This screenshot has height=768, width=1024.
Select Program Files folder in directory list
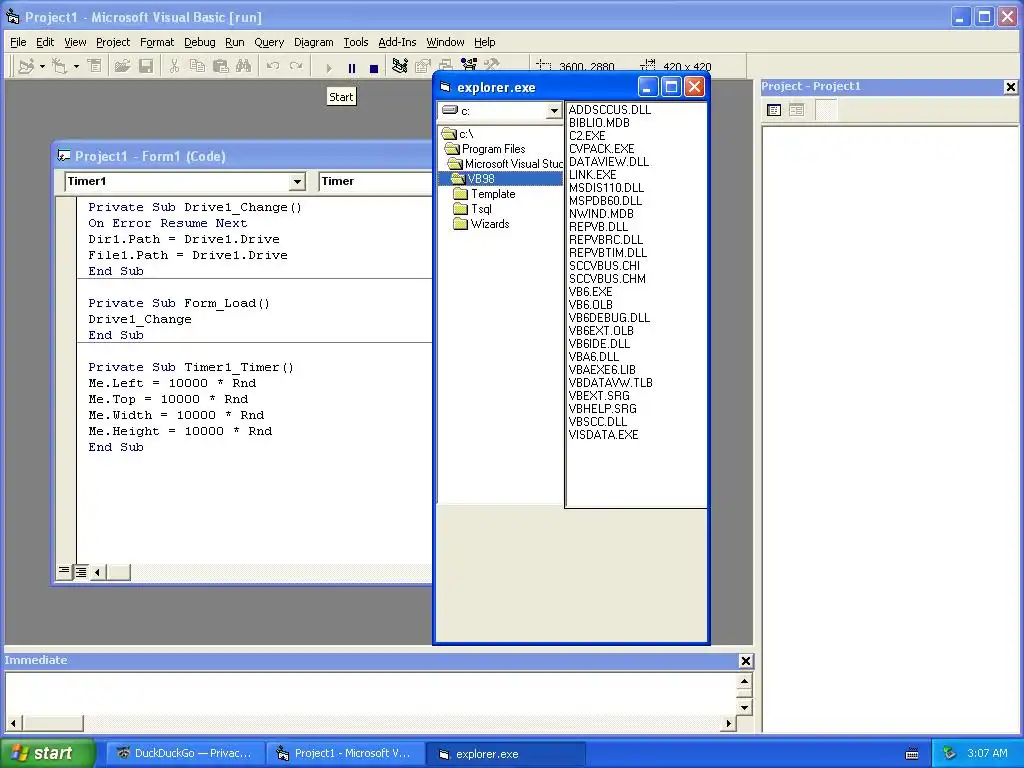click(x=485, y=149)
